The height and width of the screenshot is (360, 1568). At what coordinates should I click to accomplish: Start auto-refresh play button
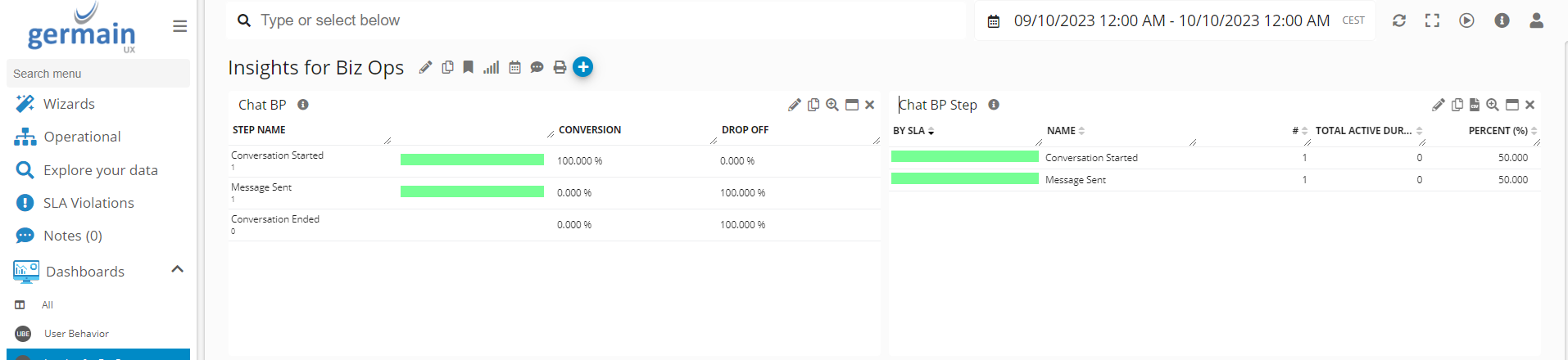point(1466,20)
